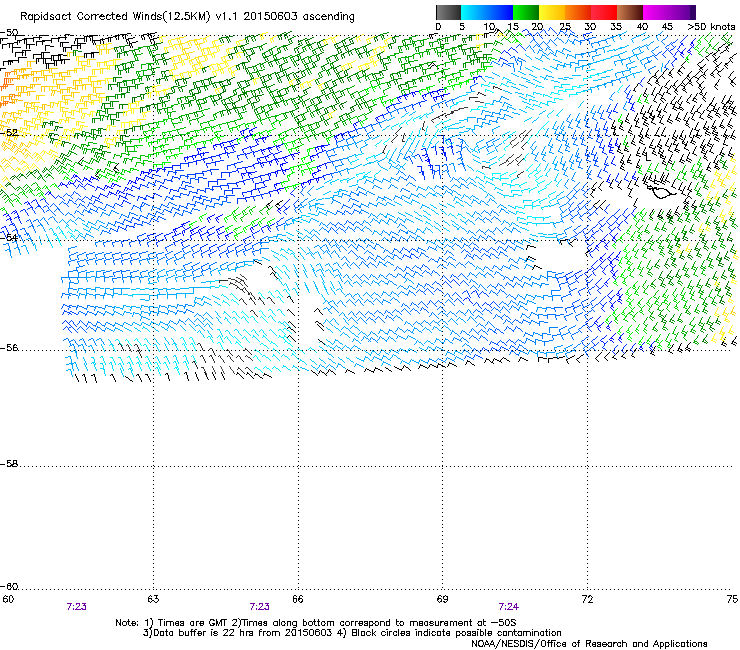Click the legend tick label '30'
This screenshot has width=740, height=650.
[x=590, y=27]
